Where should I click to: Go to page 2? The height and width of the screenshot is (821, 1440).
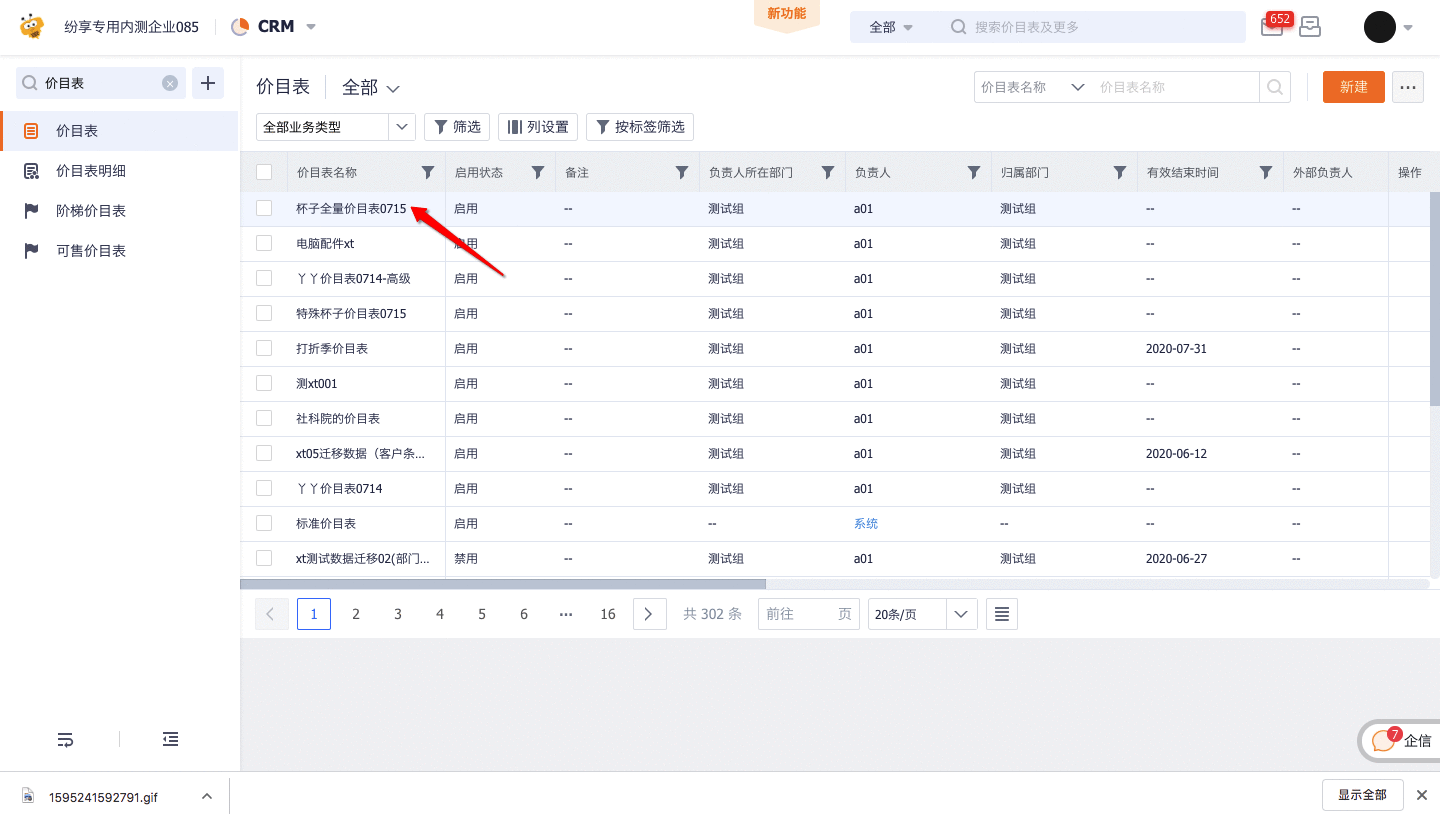point(356,614)
